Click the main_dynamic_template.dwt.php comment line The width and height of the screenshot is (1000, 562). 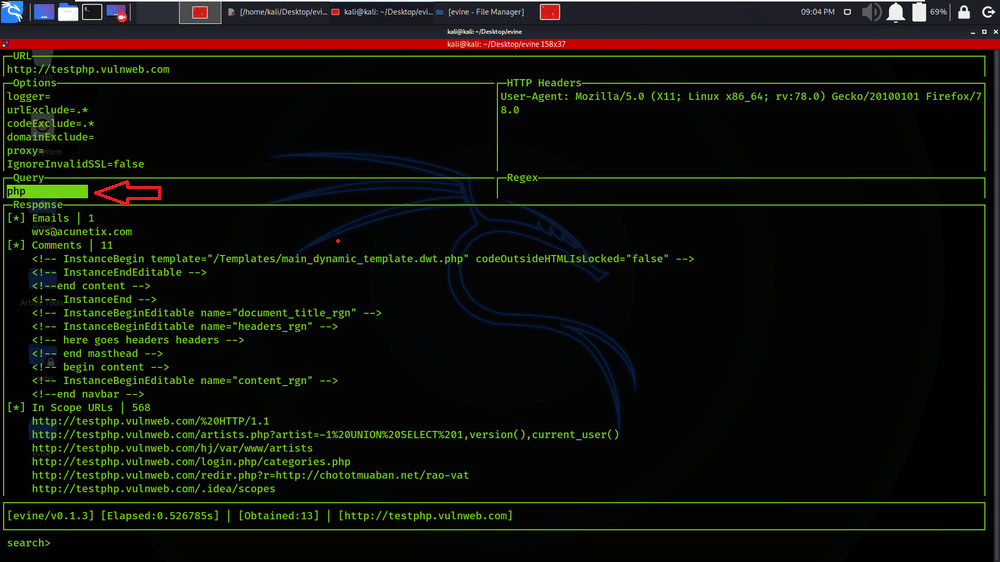coord(363,259)
